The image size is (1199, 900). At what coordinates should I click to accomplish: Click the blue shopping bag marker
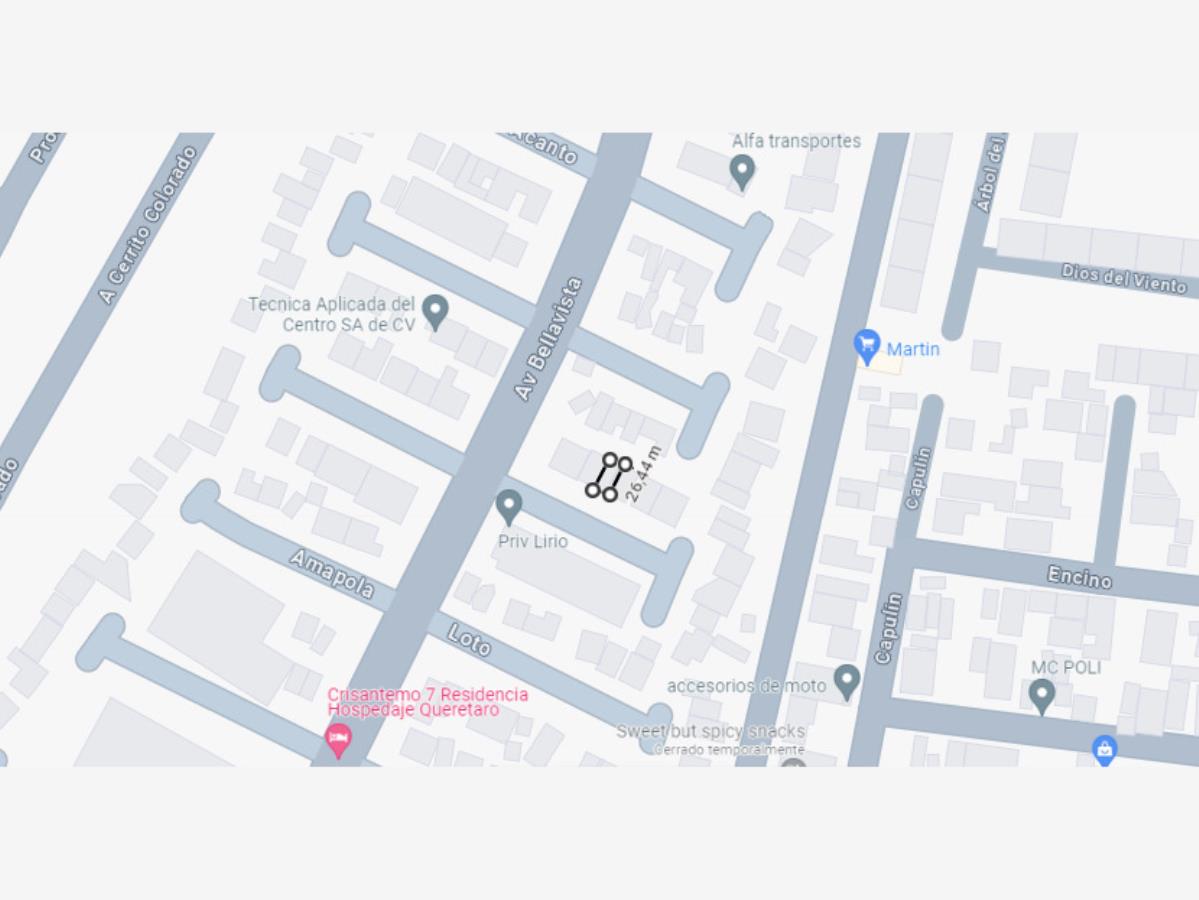[x=1104, y=749]
